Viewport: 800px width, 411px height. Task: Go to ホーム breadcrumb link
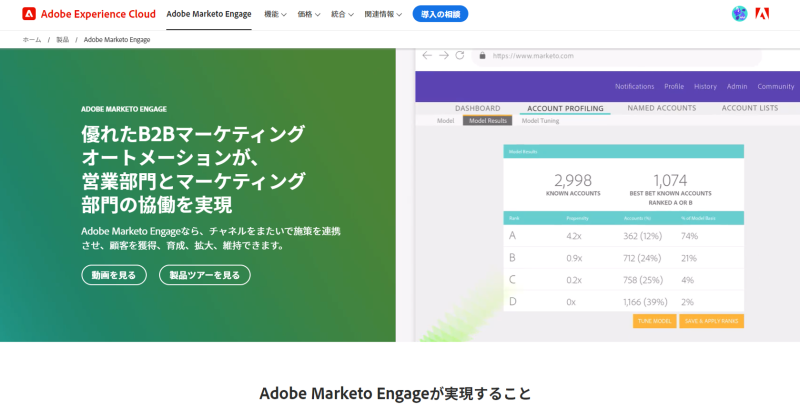32,40
